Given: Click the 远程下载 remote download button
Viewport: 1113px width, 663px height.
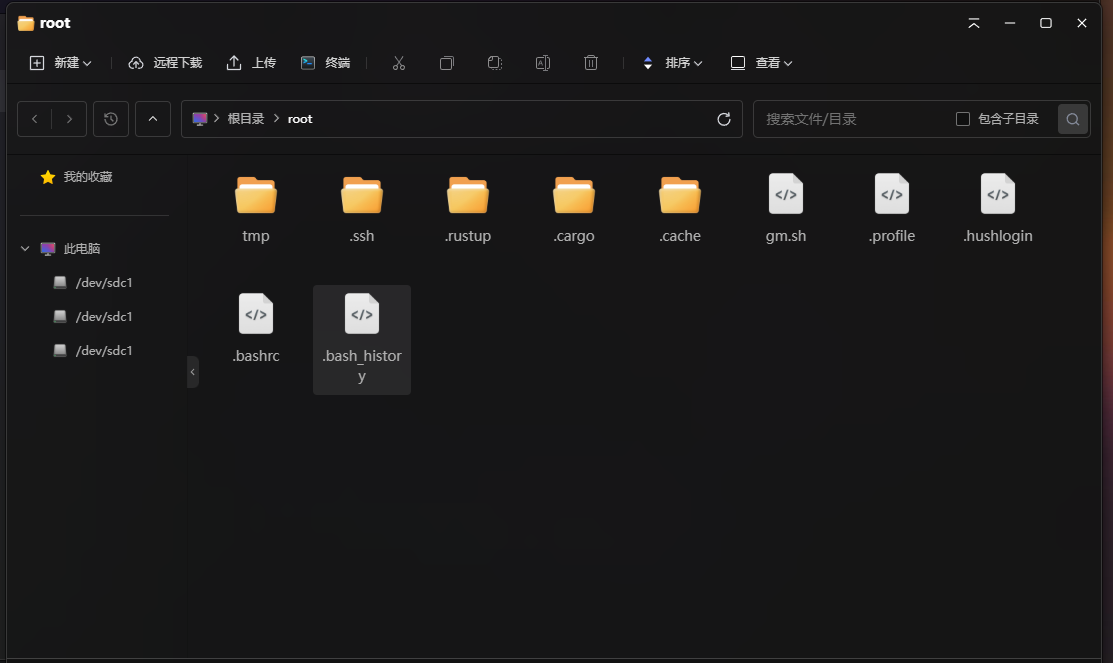Looking at the screenshot, I should click(166, 63).
